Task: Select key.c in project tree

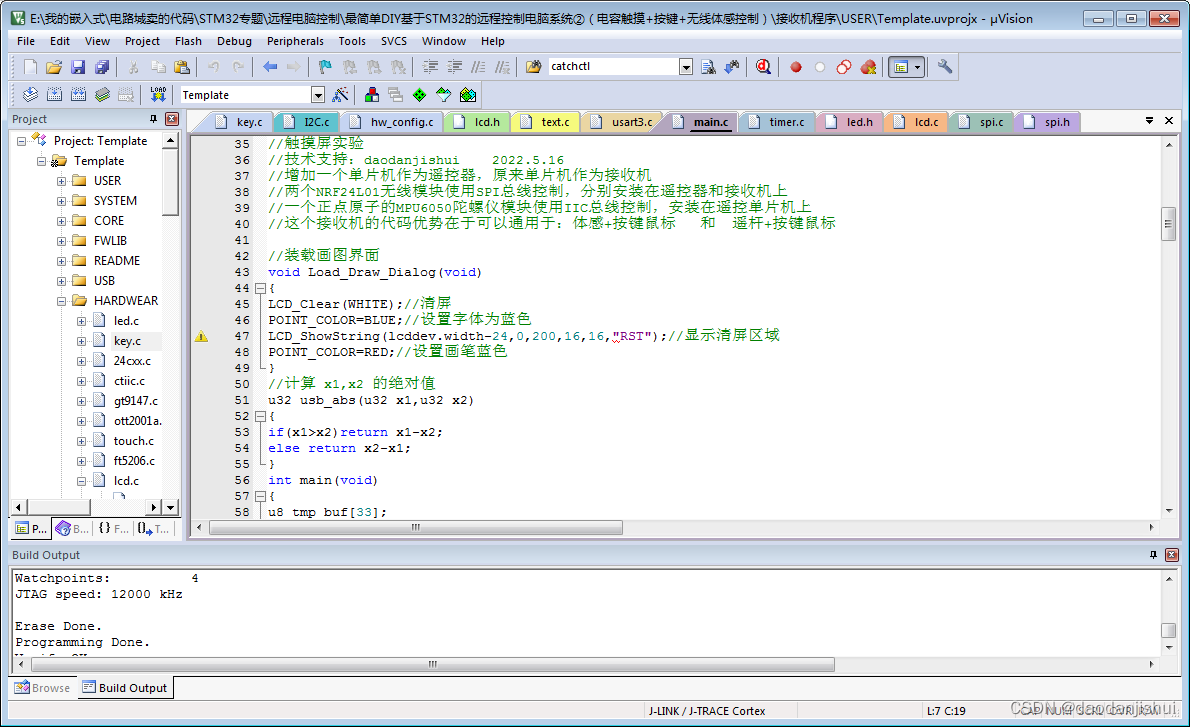Action: [127, 341]
